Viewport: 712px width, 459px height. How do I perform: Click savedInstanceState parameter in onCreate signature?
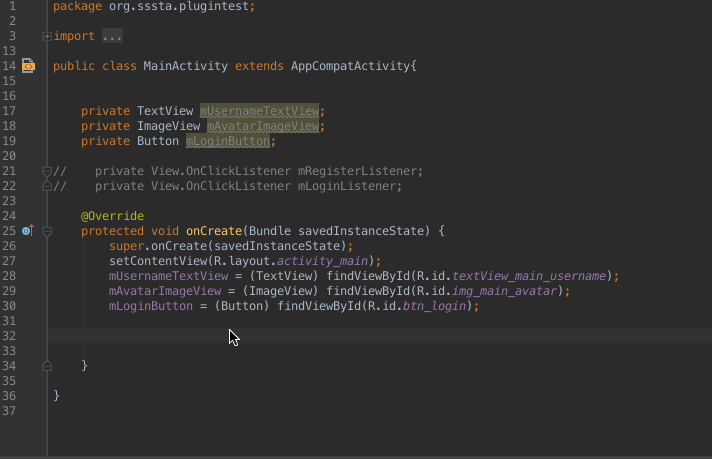pos(361,231)
